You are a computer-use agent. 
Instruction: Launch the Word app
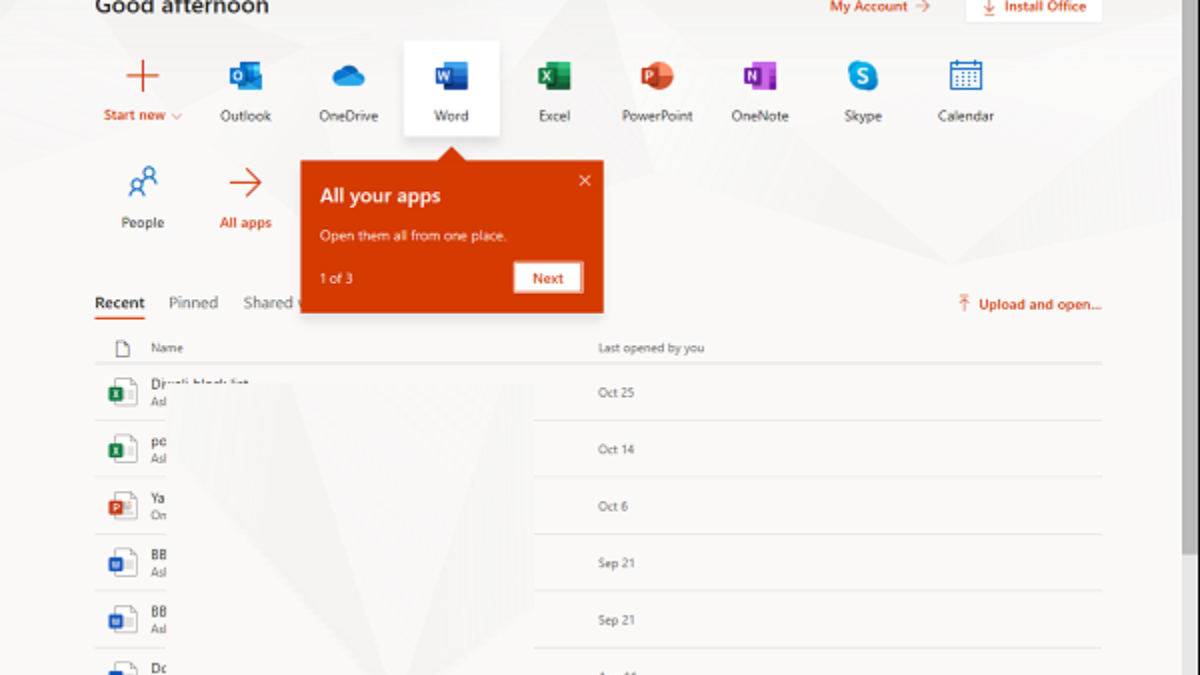[451, 90]
